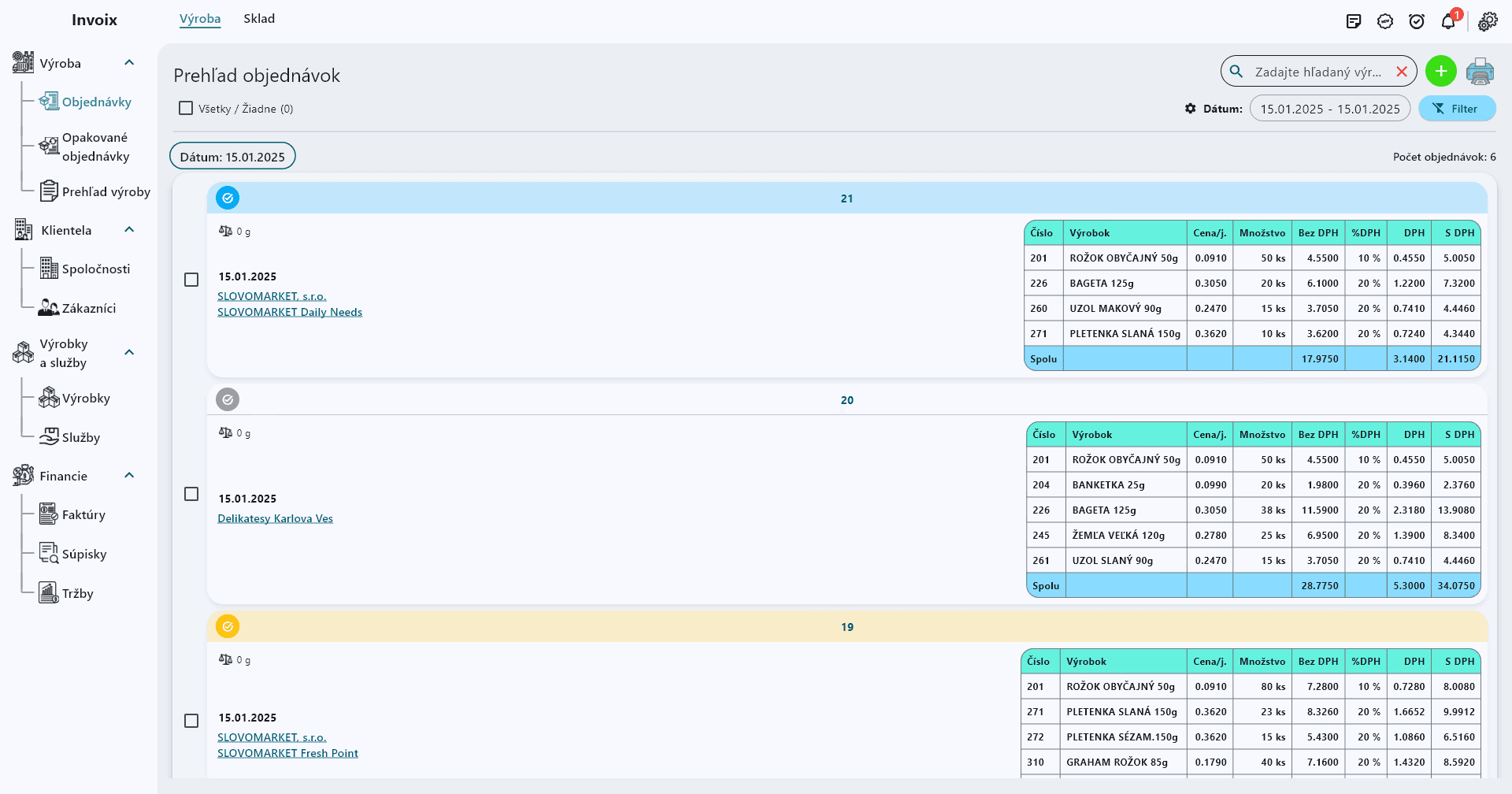Select BANKETKA 25g row in order 20
This screenshot has width=1512, height=794.
1254,484
